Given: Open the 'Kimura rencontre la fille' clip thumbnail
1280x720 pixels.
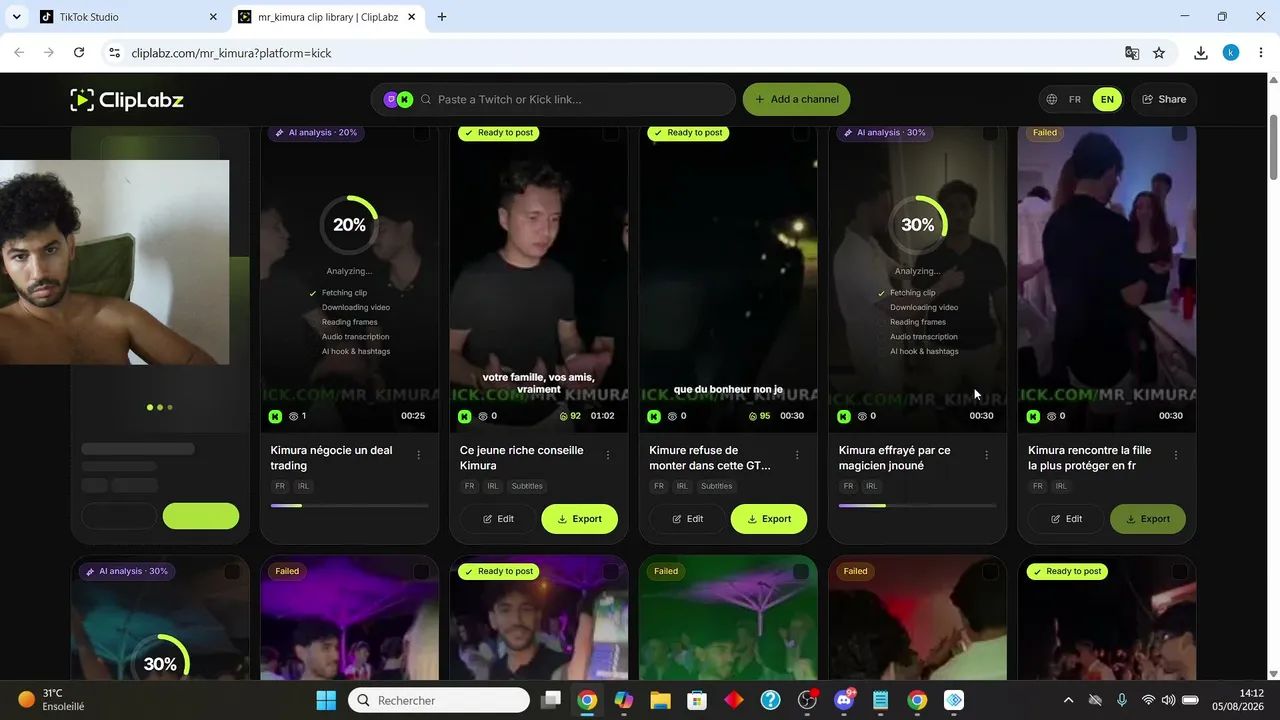Looking at the screenshot, I should click(1107, 279).
